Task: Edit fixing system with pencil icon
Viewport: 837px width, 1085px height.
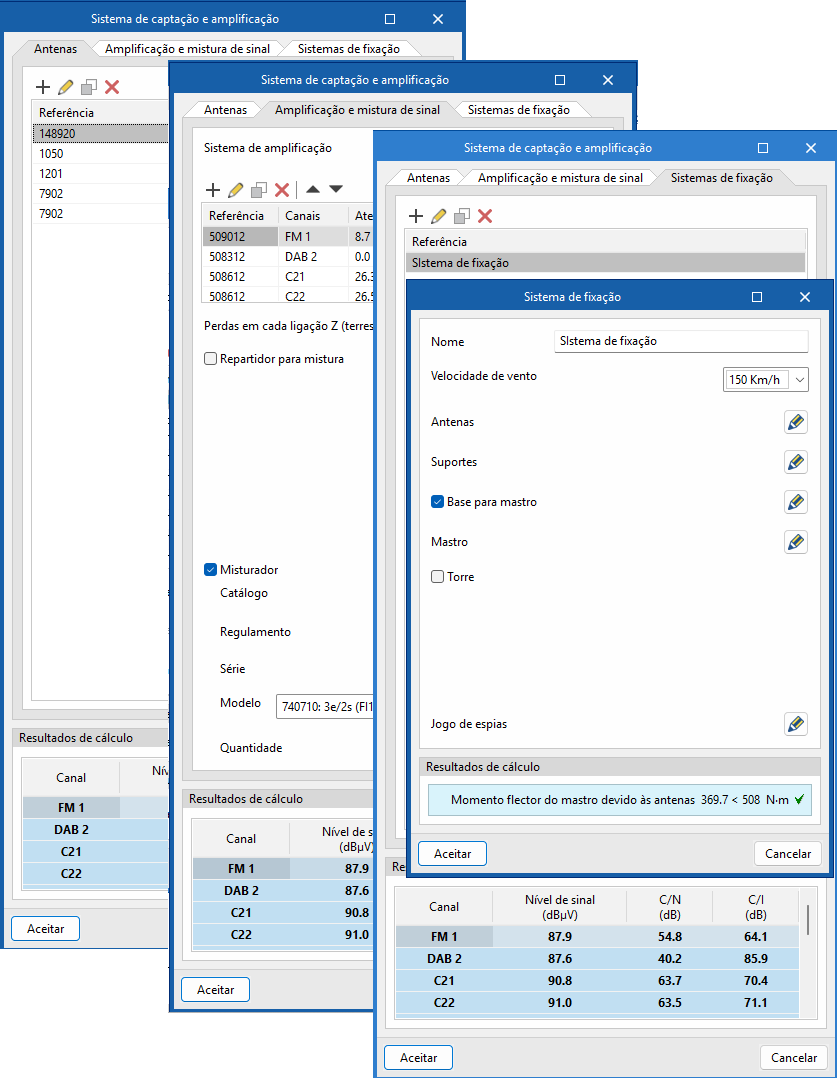Action: click(x=439, y=216)
